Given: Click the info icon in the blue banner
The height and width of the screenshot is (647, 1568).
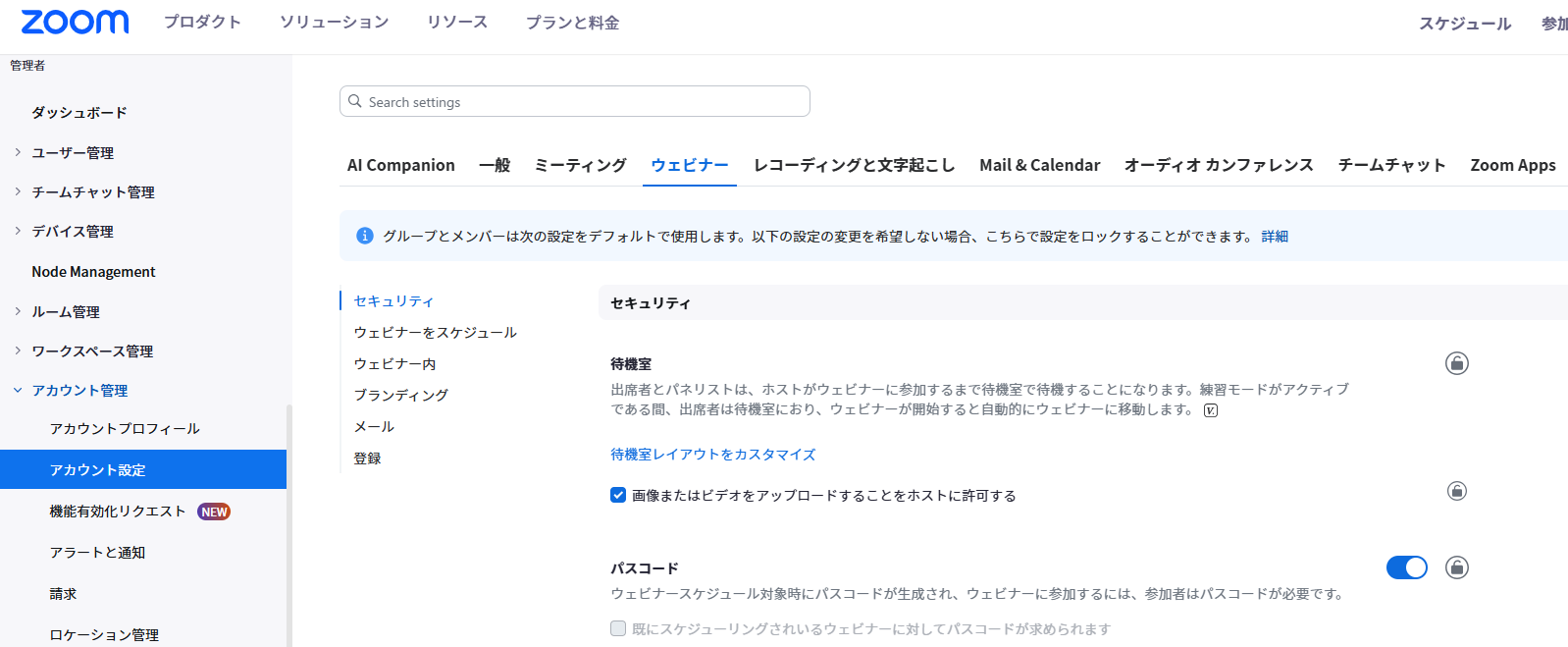Looking at the screenshot, I should 365,236.
